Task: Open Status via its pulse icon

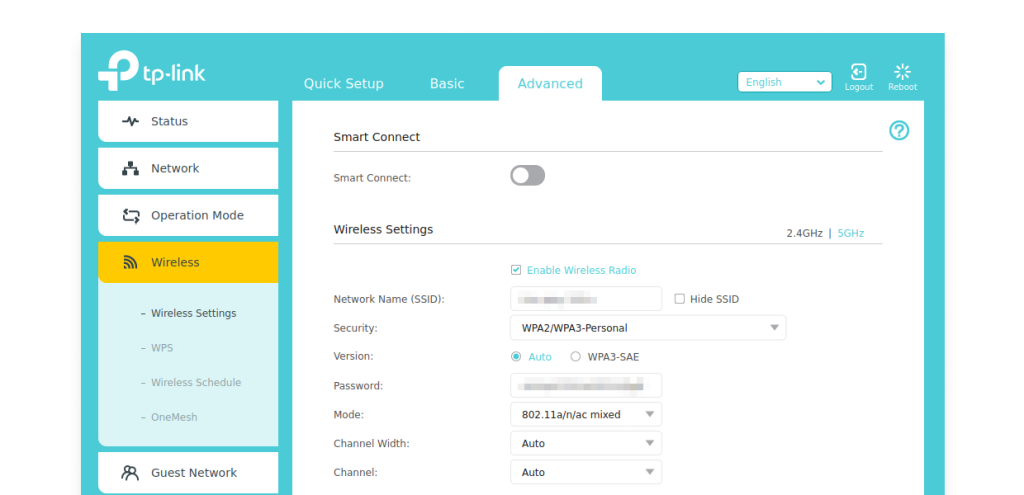Action: pos(130,121)
